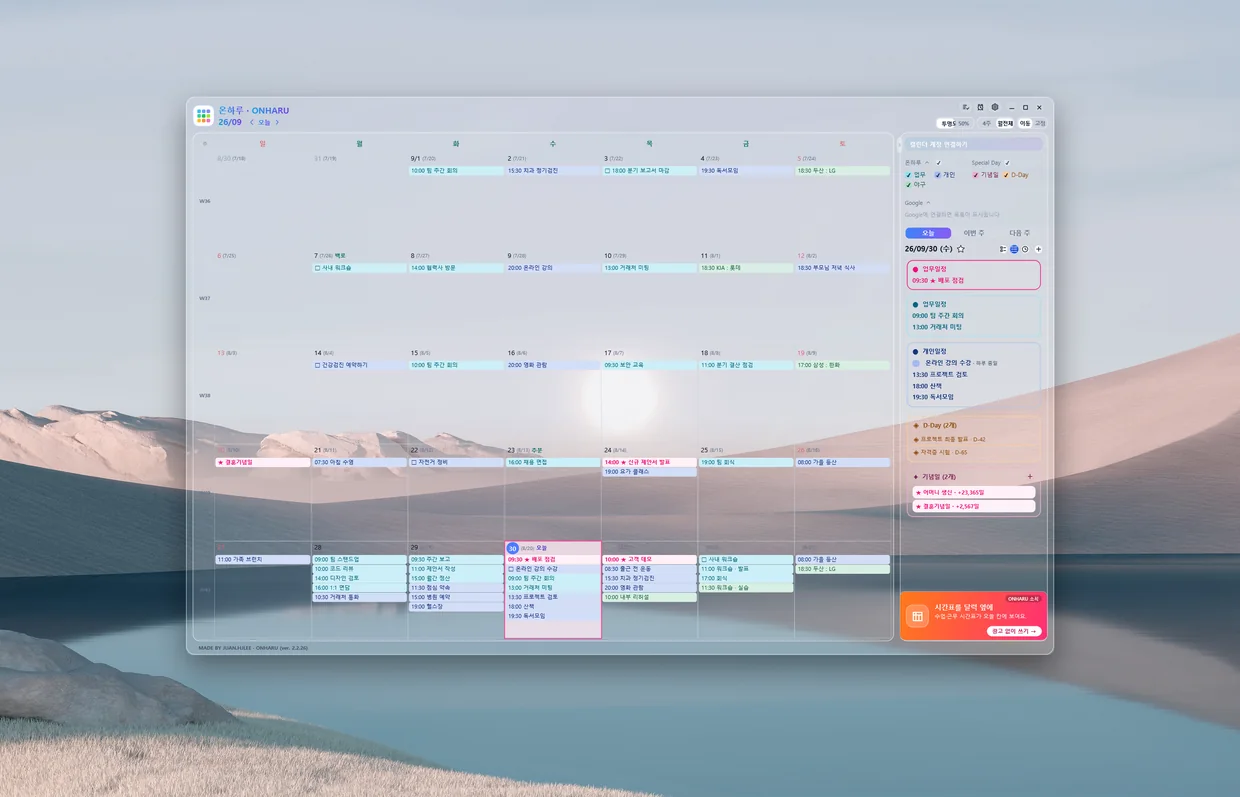The image size is (1240, 797).
Task: Toggle the 개인 calendar checkbox
Action: [937, 175]
